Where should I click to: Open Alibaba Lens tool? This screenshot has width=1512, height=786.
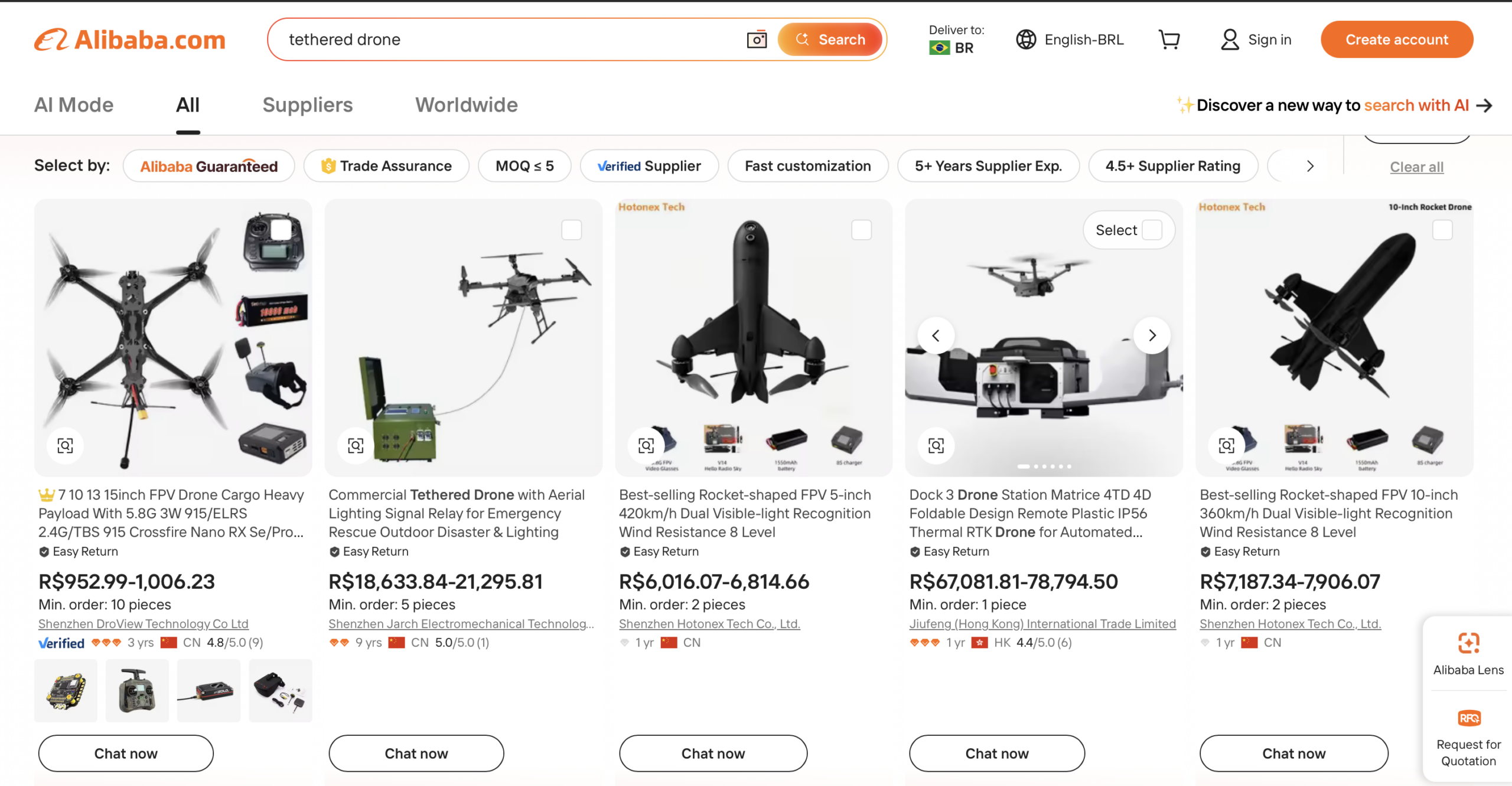click(1468, 654)
